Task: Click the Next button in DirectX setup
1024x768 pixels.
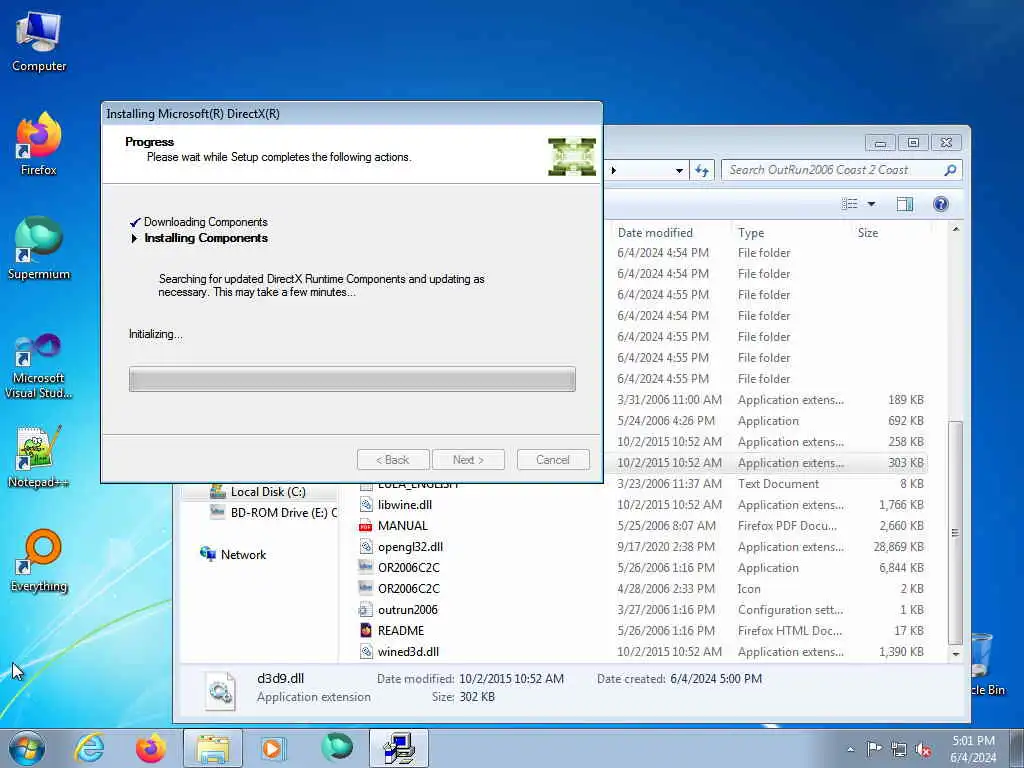Action: tap(468, 460)
